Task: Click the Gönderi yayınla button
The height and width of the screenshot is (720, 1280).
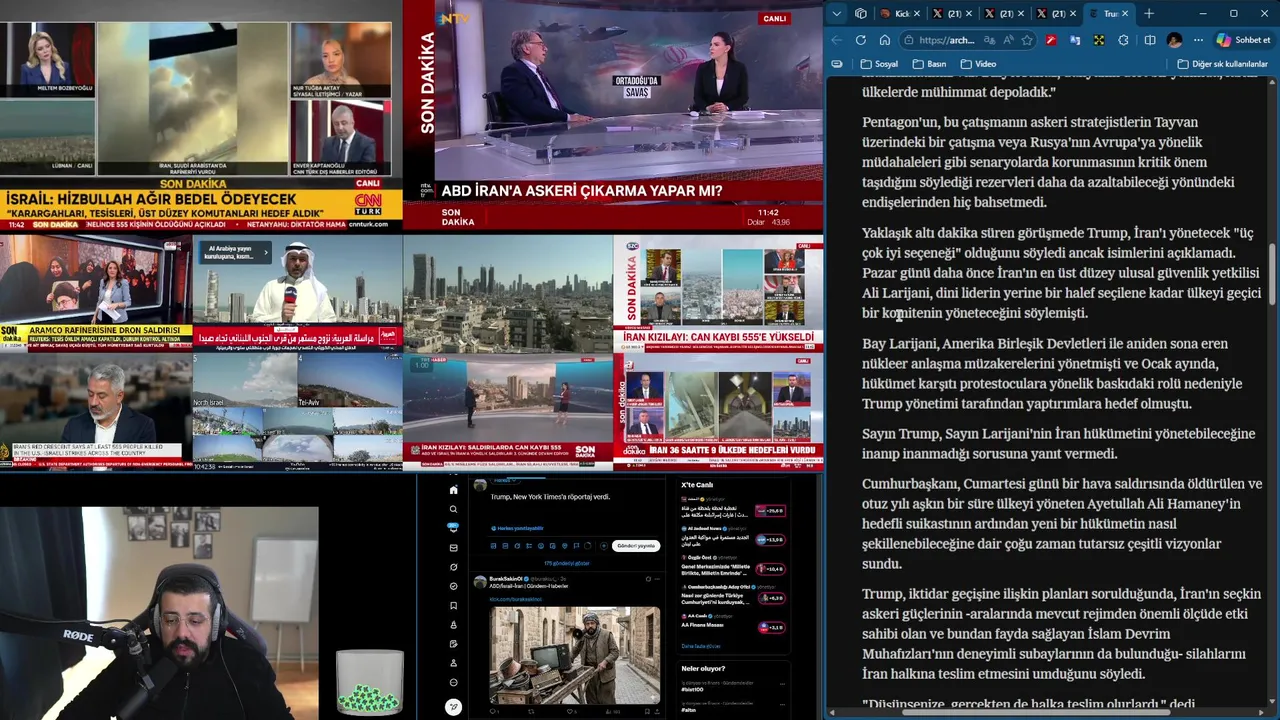Action: click(x=636, y=546)
